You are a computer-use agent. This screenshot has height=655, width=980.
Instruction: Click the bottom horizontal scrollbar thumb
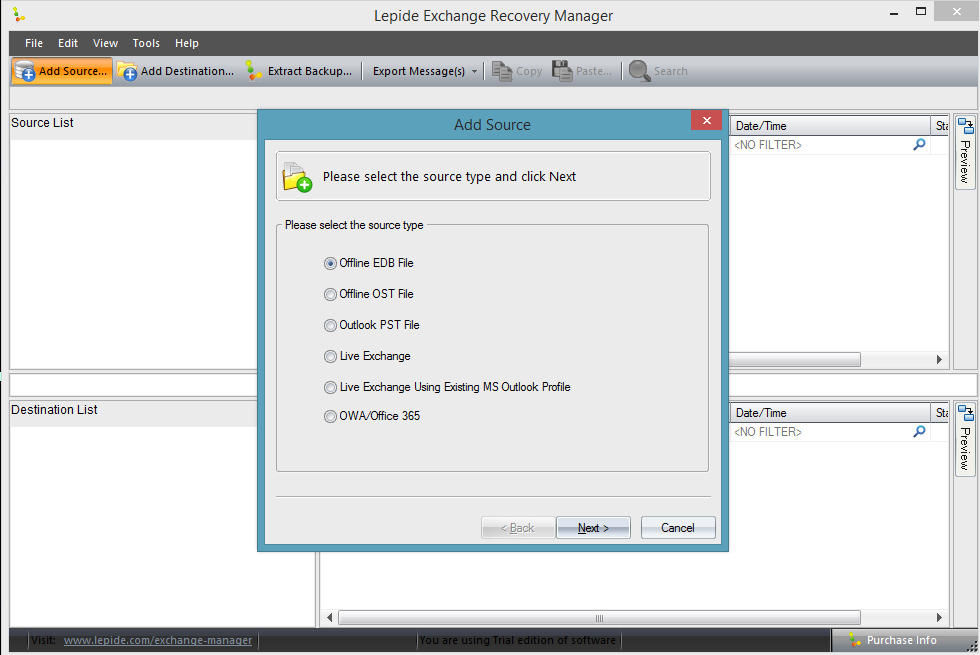click(x=599, y=618)
